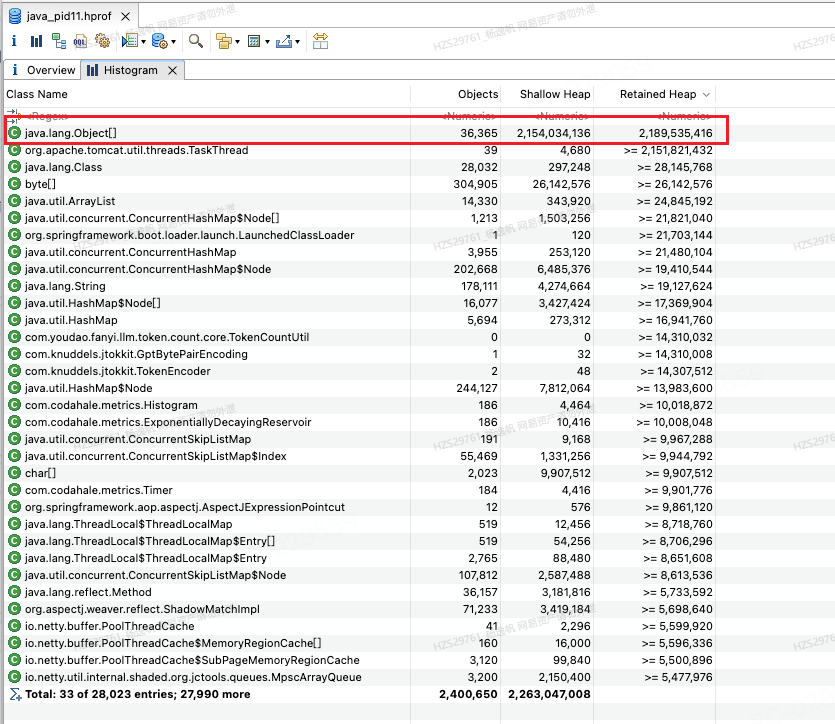Select java.lang.ThreadLocal$ThreadLocalMap$Entry[] row

[359, 541]
